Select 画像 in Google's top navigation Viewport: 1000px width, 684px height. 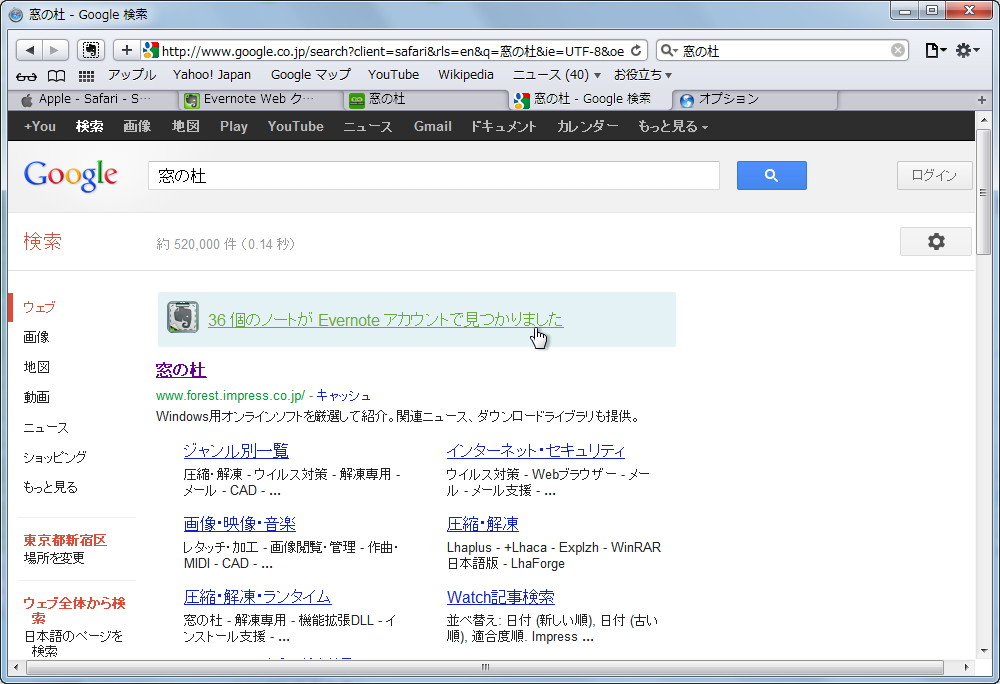coord(137,126)
